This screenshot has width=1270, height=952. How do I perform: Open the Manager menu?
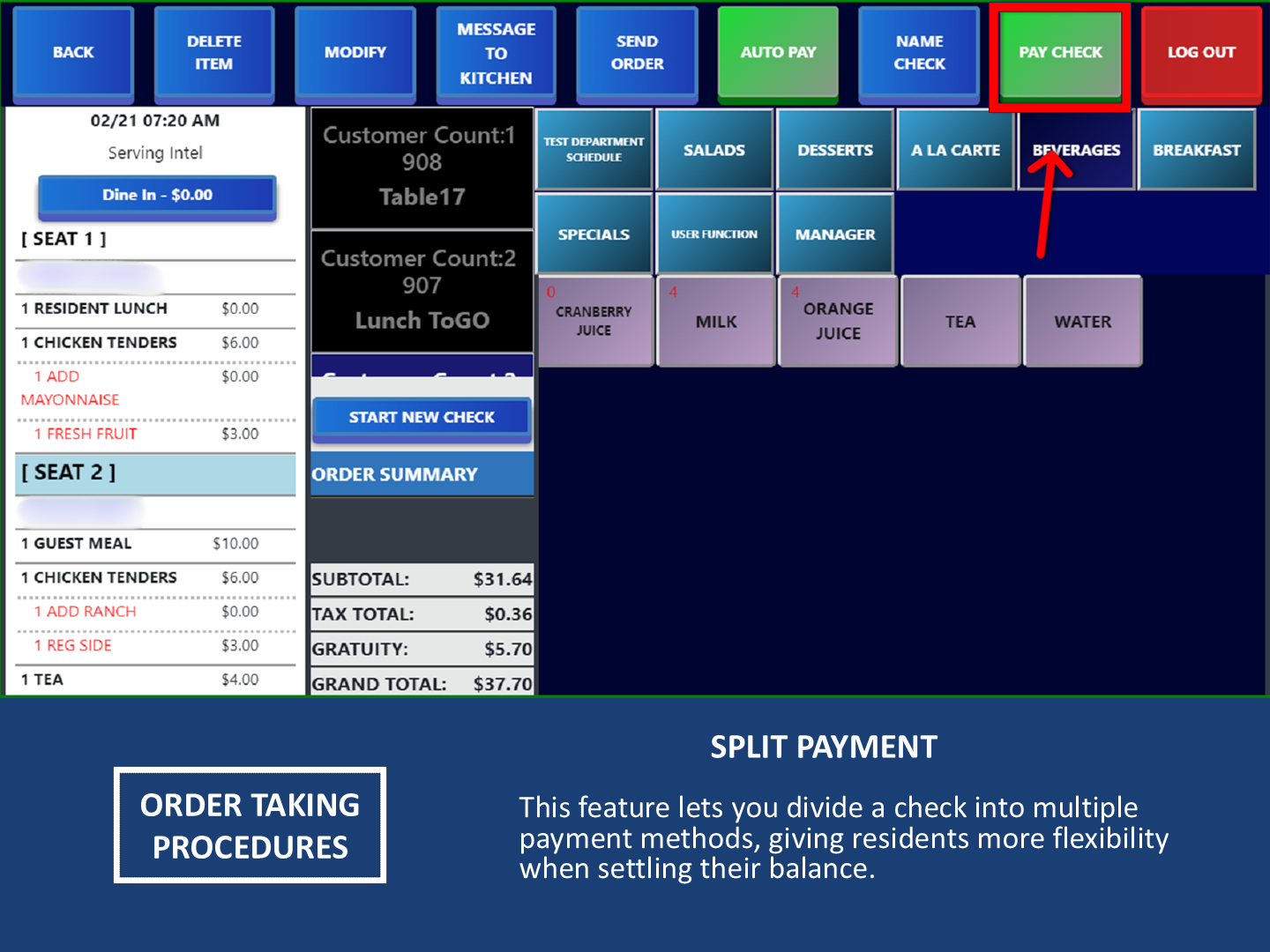(x=835, y=234)
